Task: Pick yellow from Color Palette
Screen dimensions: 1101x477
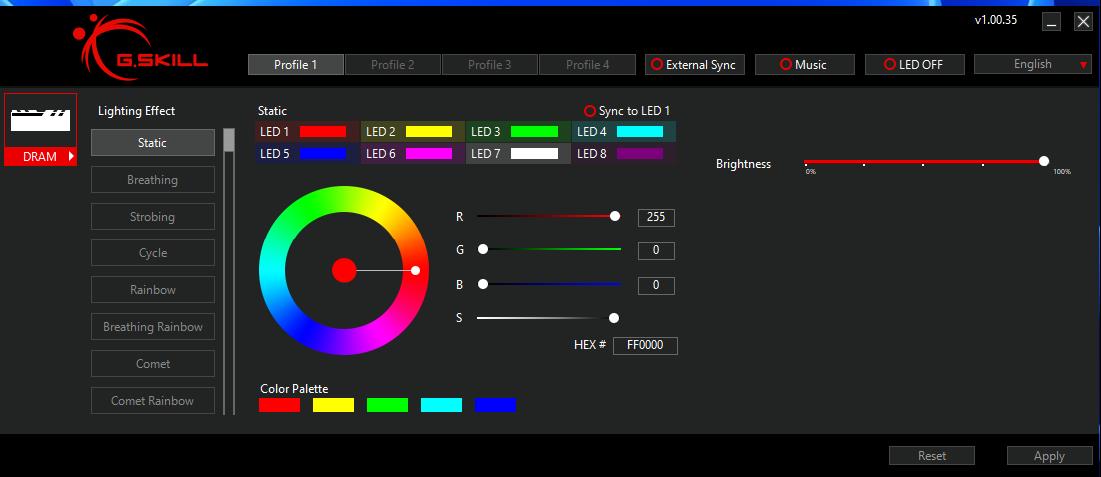Action: (x=334, y=405)
